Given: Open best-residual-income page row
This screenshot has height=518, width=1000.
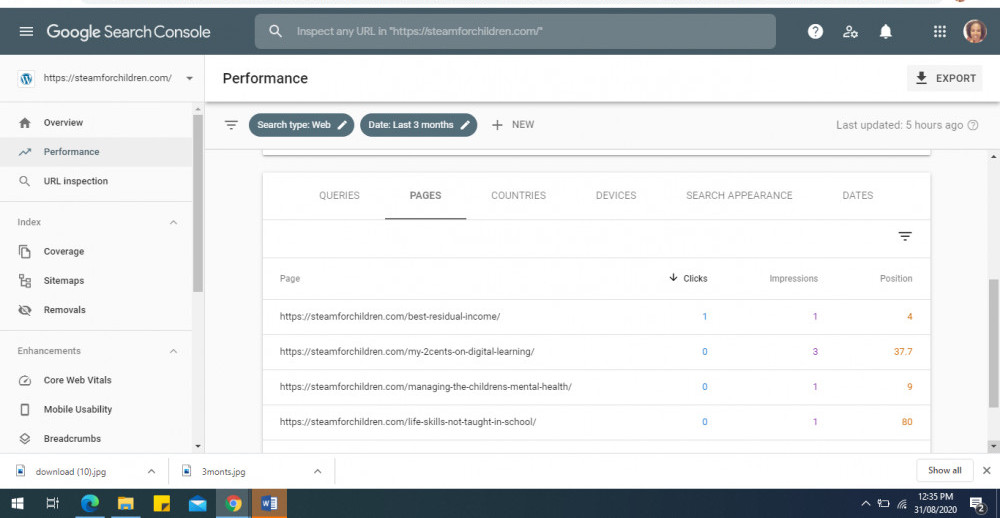Looking at the screenshot, I should (596, 316).
